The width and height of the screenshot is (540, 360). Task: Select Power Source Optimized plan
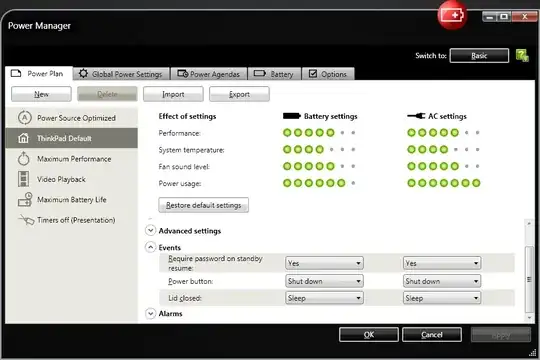[x=72, y=118]
